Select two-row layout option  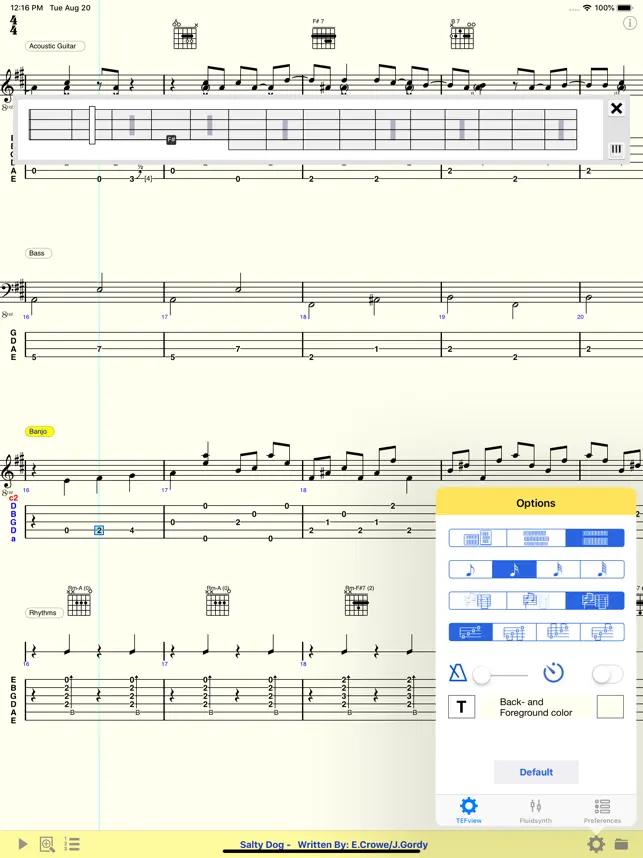point(595,538)
